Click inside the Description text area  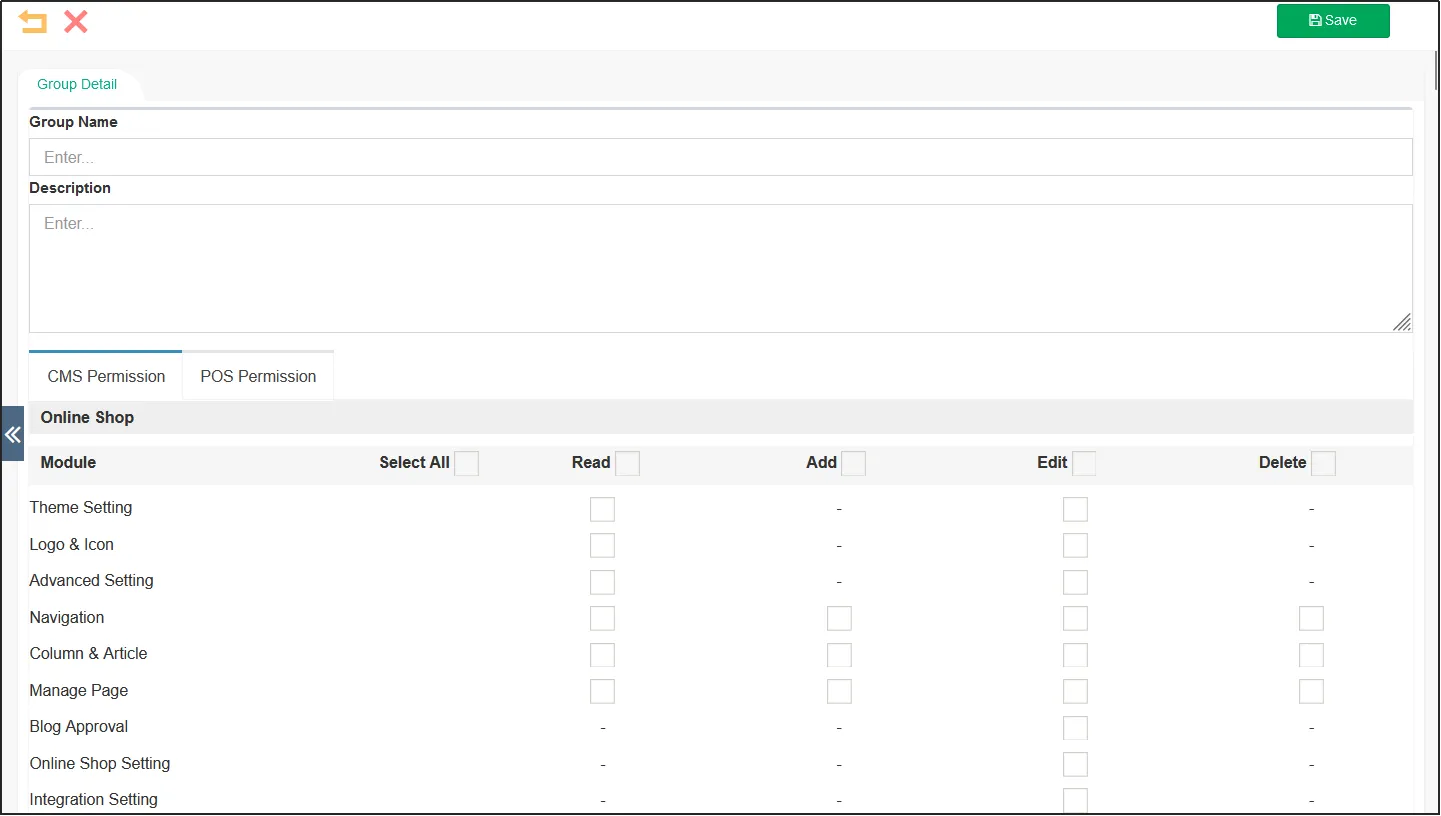(x=720, y=268)
